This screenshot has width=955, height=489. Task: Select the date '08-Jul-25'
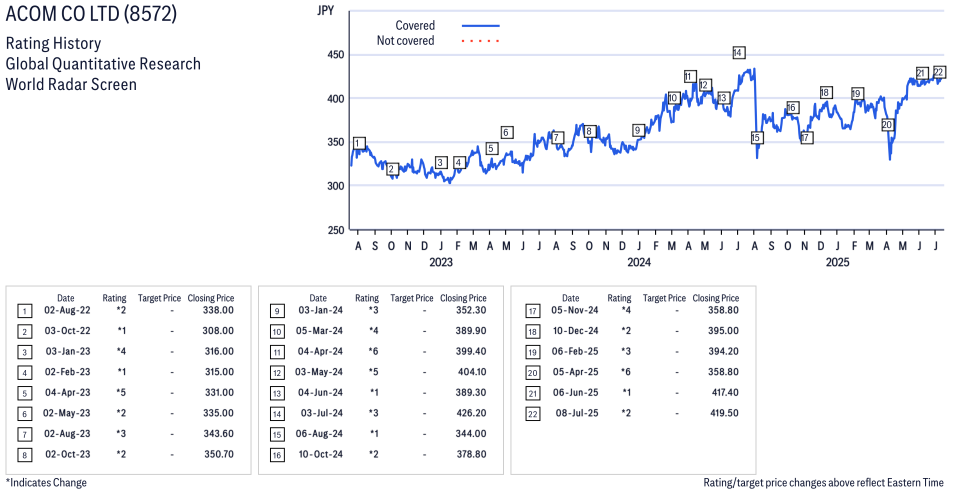[577, 413]
